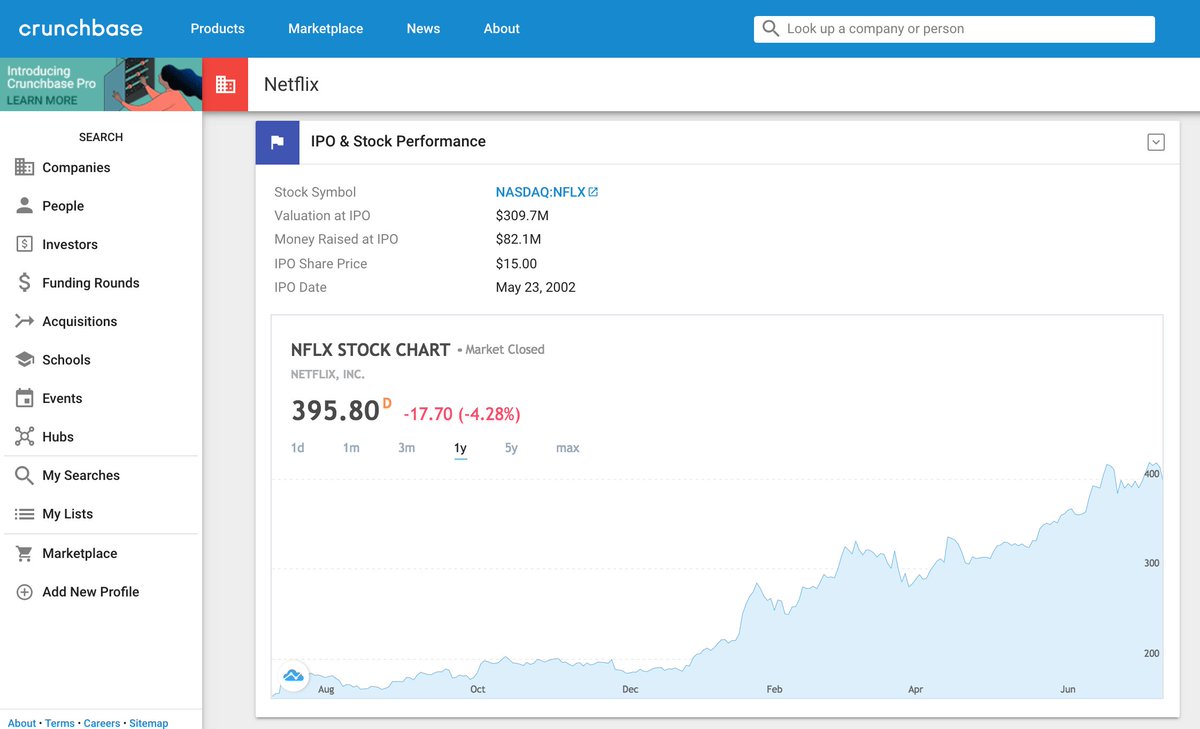Click the external link icon beside NASDAQ:NFLX
The width and height of the screenshot is (1200, 729).
[x=593, y=192]
